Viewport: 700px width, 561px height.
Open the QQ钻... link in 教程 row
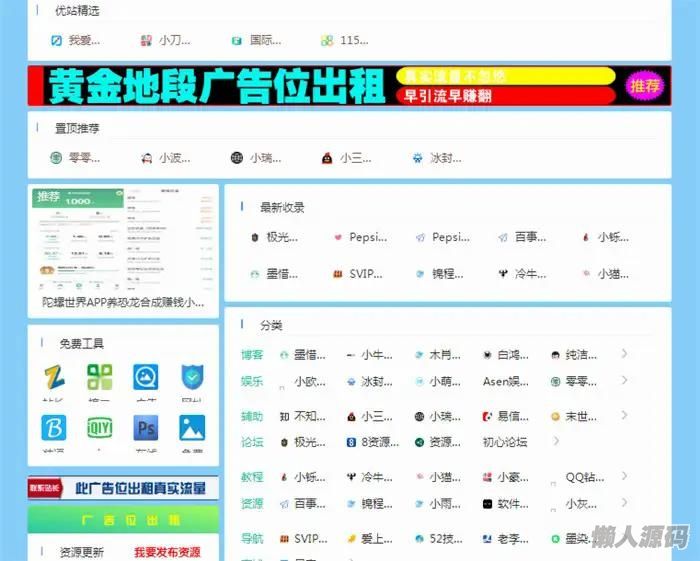pyautogui.click(x=585, y=477)
